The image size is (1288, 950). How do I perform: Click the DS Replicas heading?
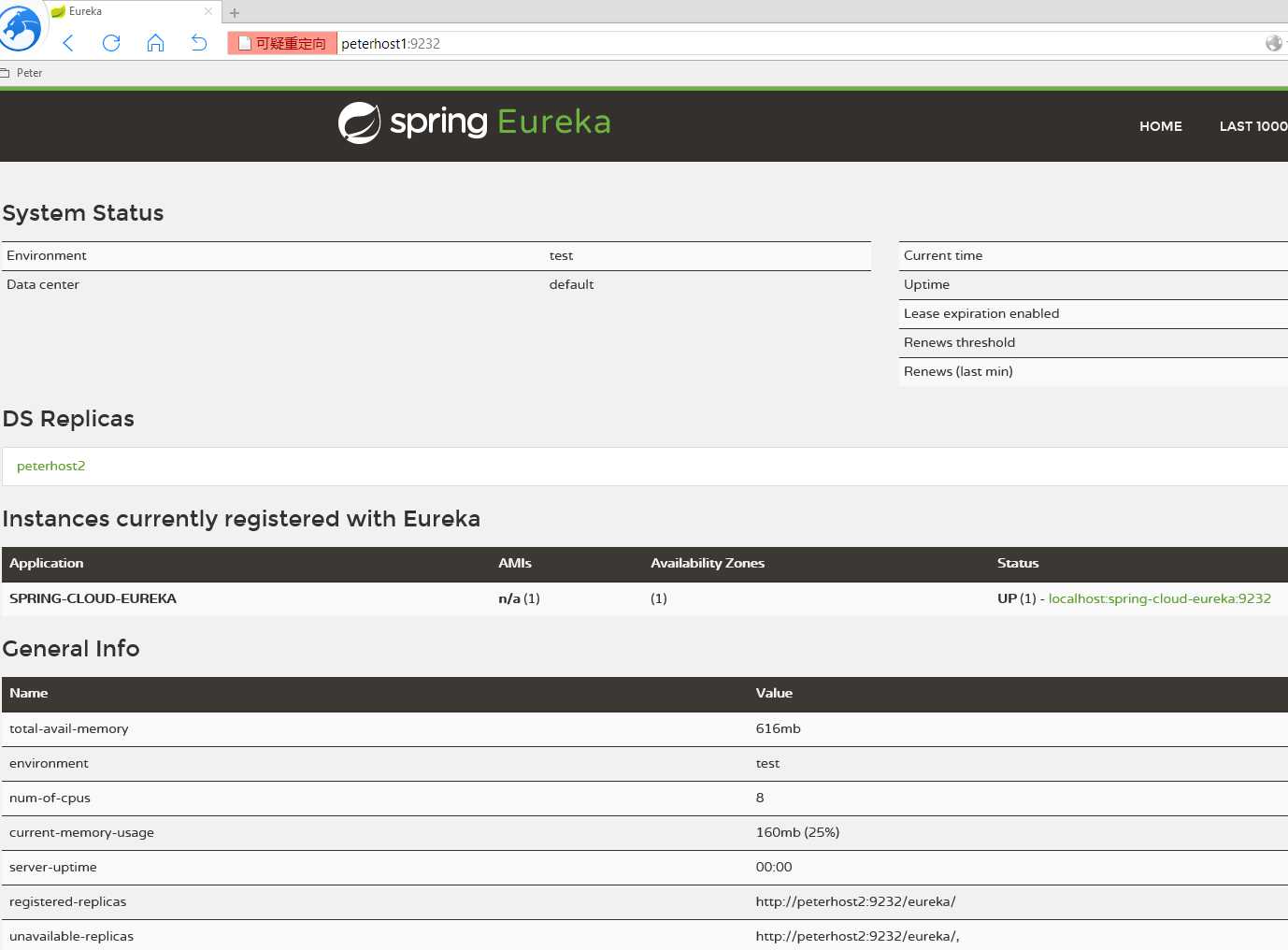click(x=68, y=419)
